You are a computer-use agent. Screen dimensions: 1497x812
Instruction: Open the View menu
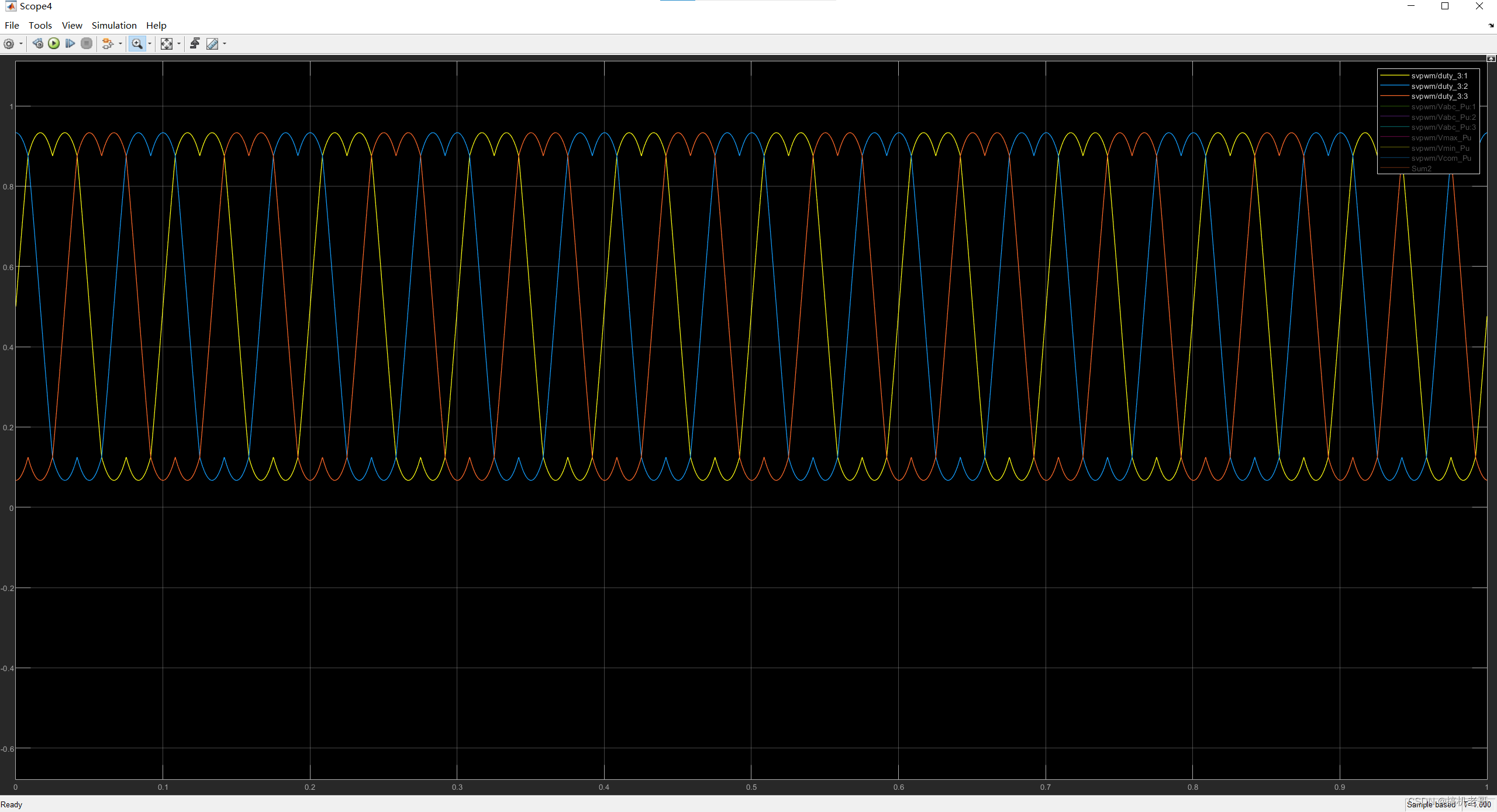pyautogui.click(x=72, y=25)
